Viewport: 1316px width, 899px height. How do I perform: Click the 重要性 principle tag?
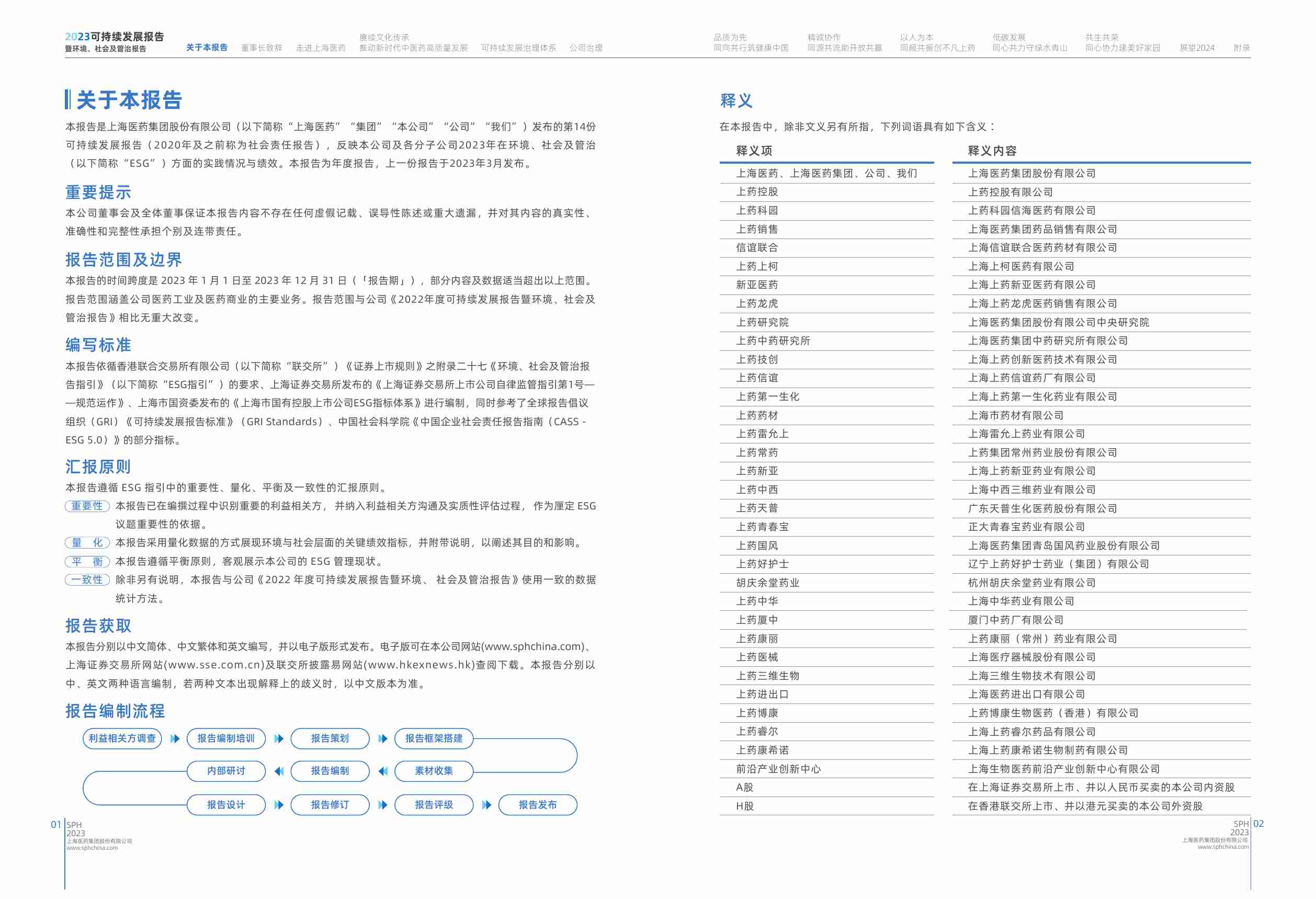click(87, 506)
